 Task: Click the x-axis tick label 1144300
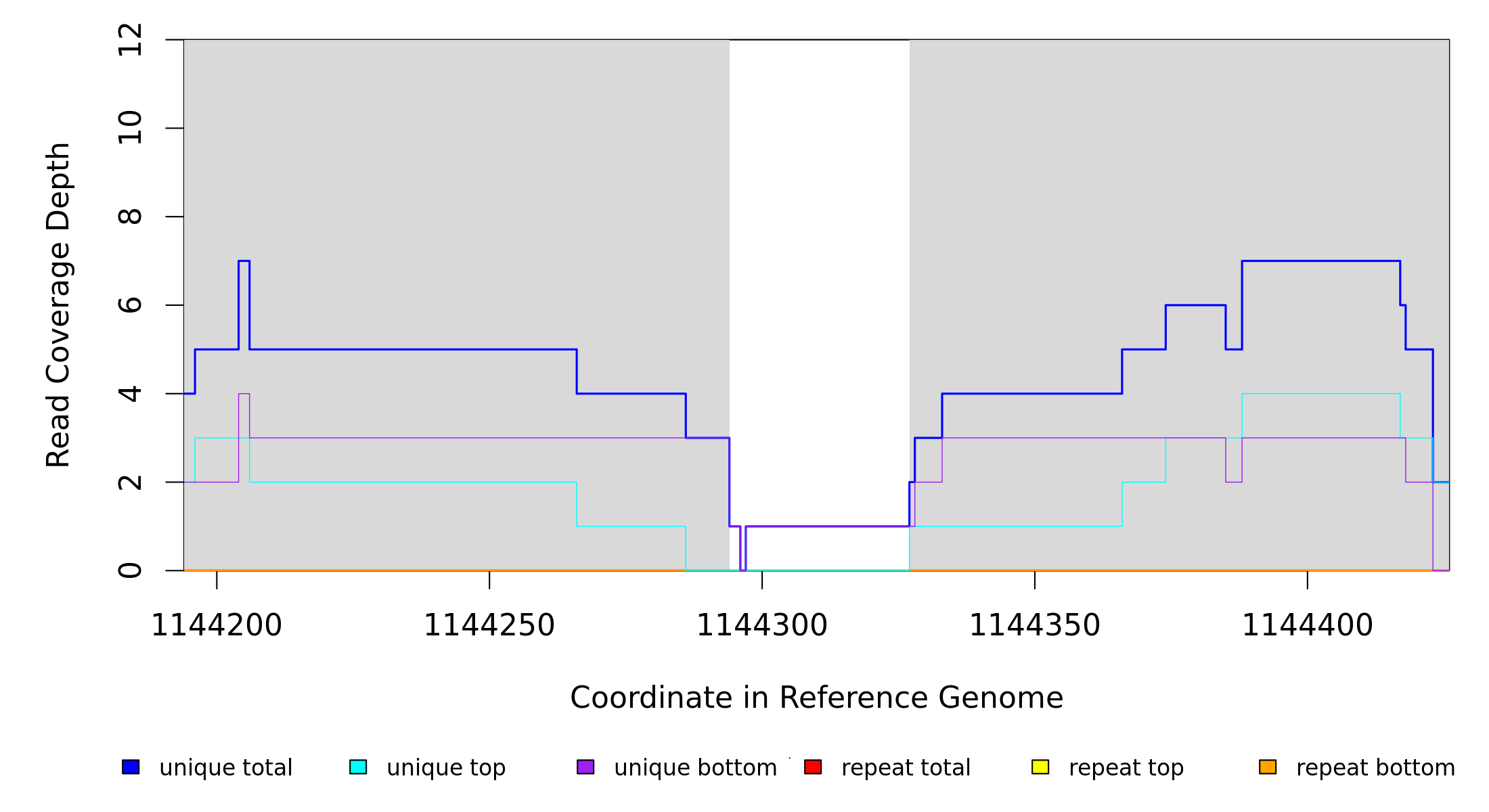point(762,625)
